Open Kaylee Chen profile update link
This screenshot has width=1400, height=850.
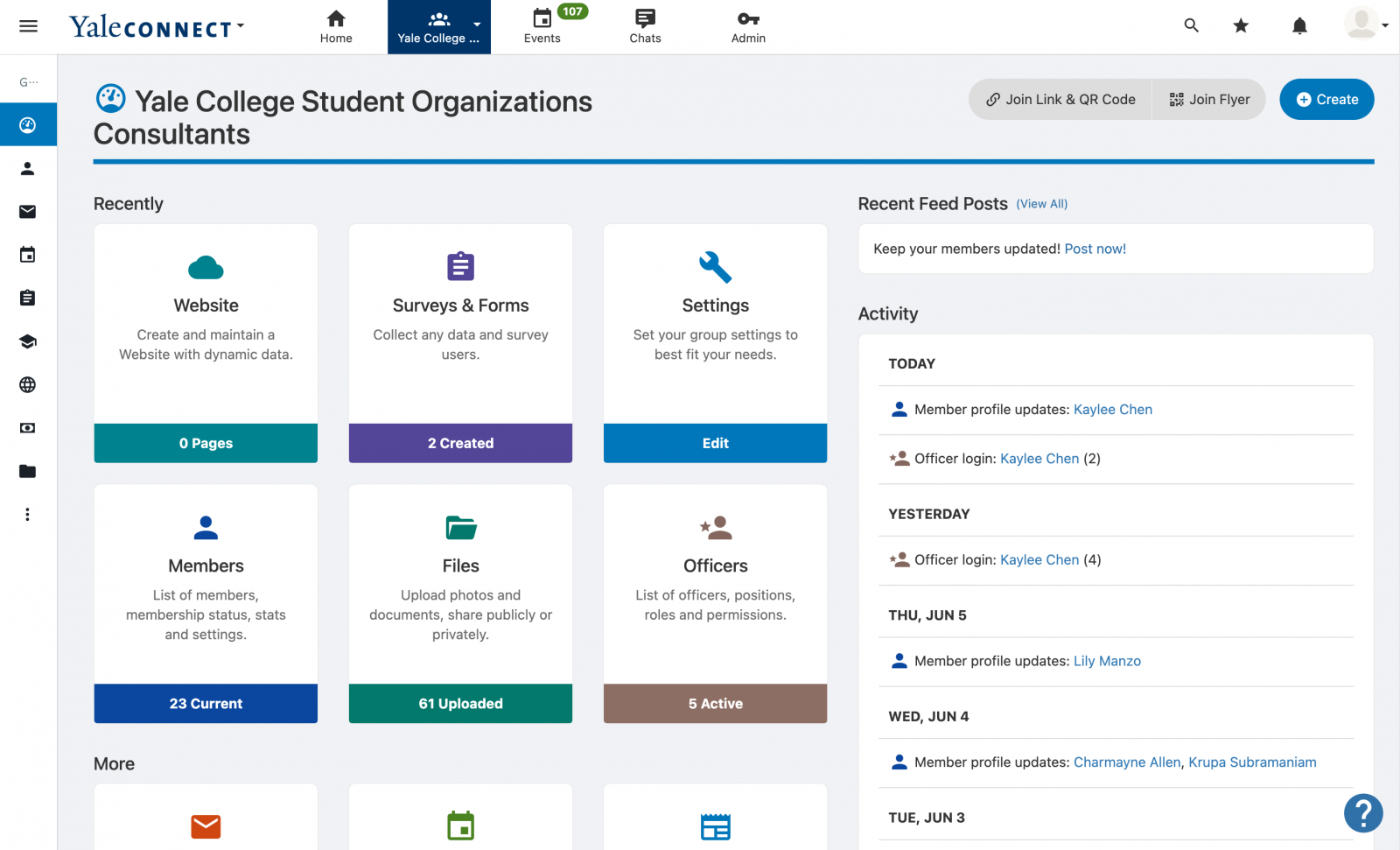tap(1113, 410)
